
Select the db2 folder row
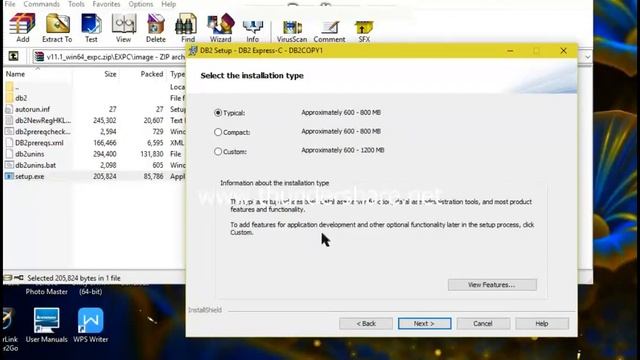(94, 98)
